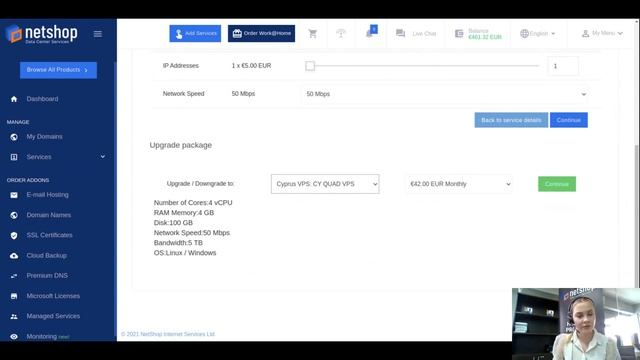Click '1 x €5.00 EUR' price text
This screenshot has width=640, height=360.
pos(251,66)
